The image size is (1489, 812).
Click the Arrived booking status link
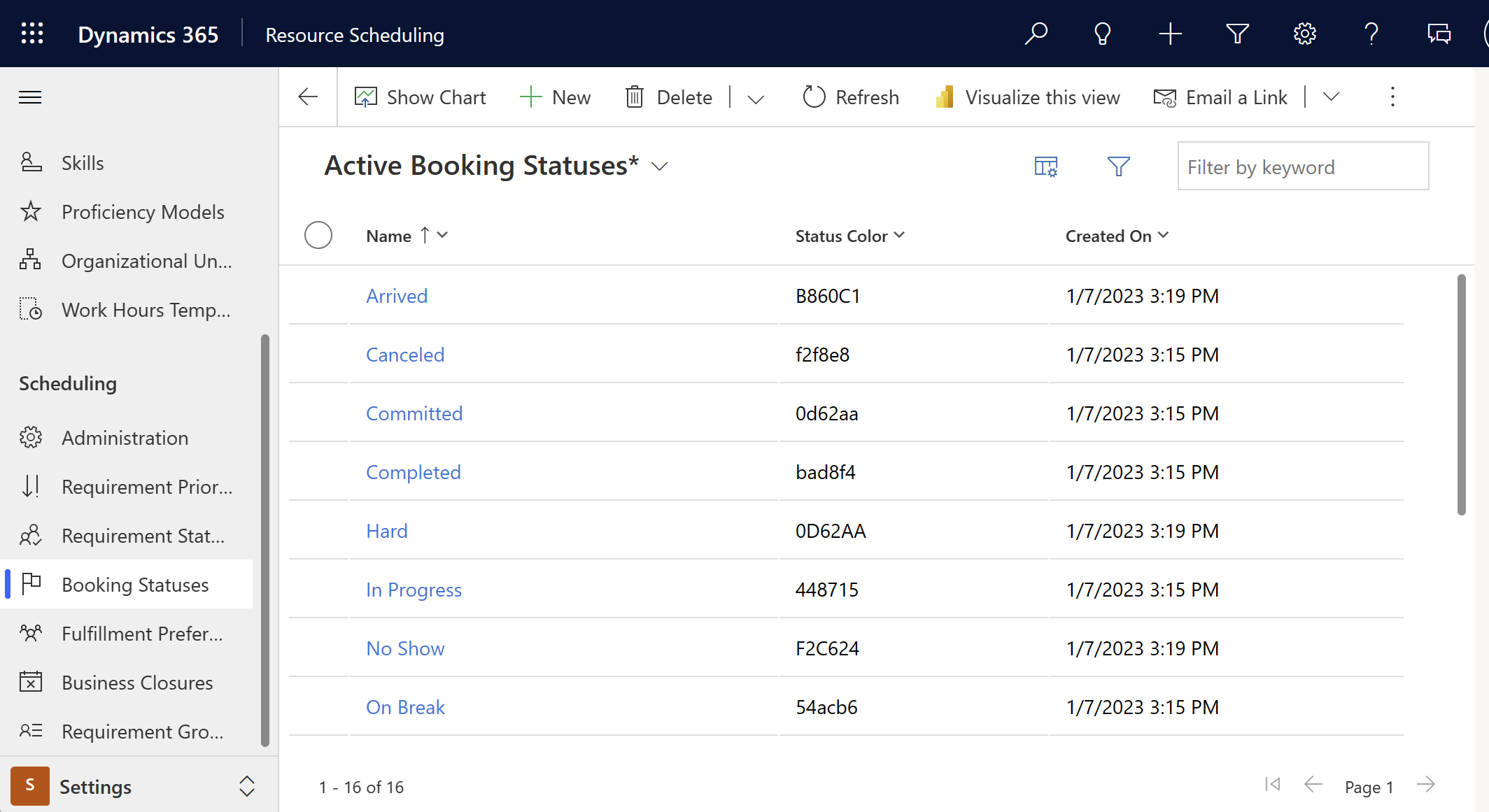[x=396, y=295]
